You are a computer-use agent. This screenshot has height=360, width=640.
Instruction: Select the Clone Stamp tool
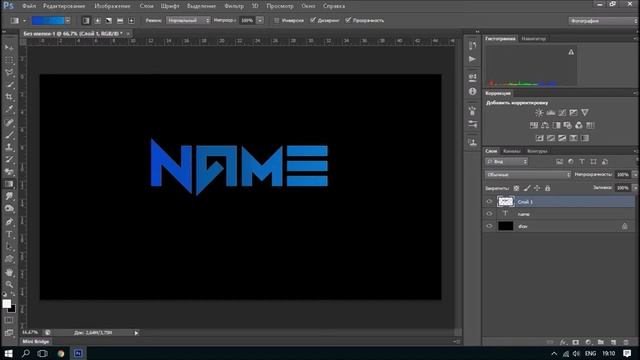click(x=9, y=147)
